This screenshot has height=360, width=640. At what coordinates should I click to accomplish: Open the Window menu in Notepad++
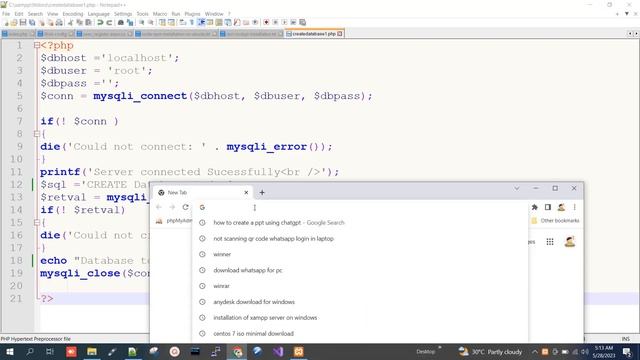pyautogui.click(x=214, y=14)
